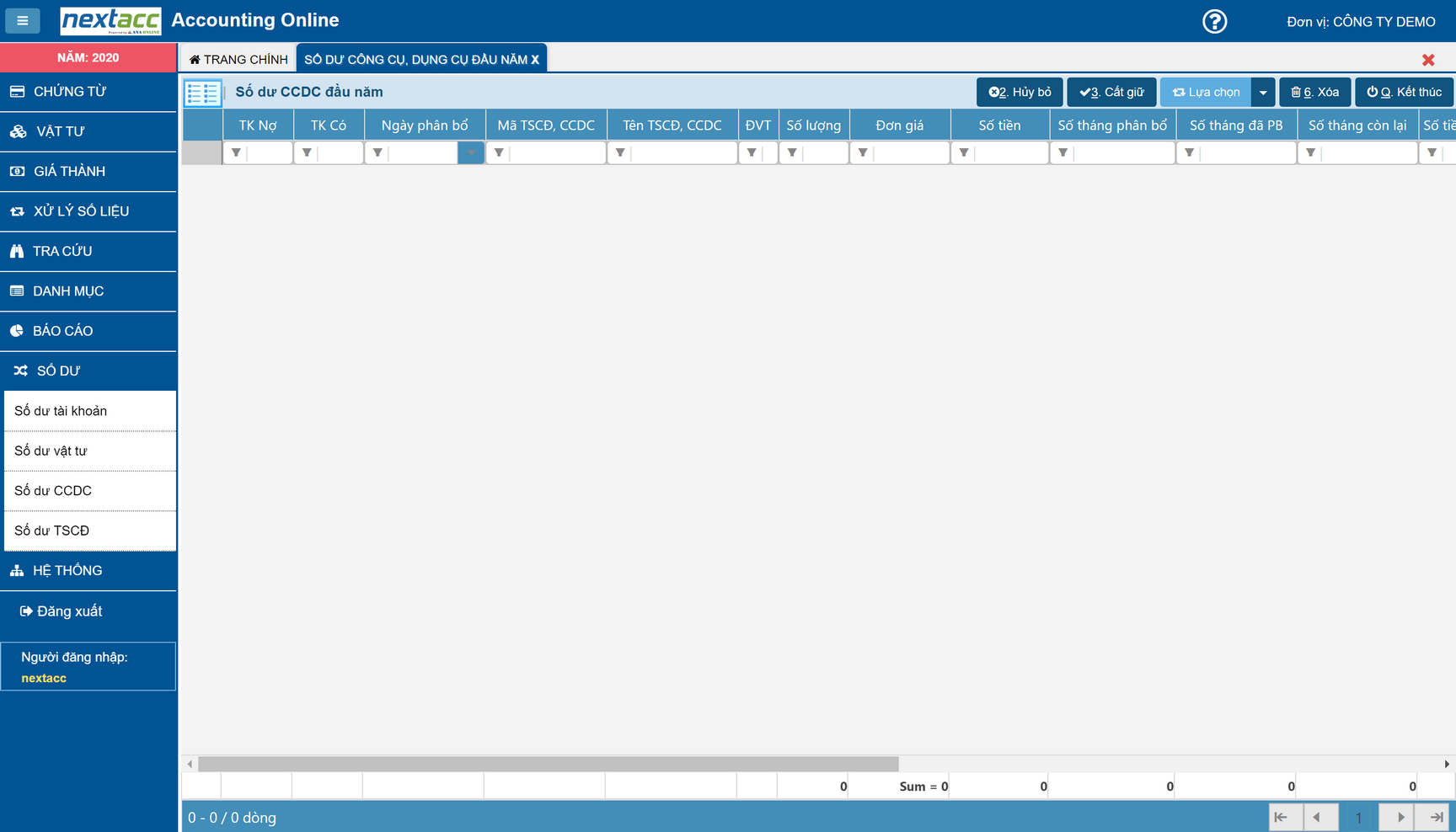Switch to the TRANG CHÍNH tab

coord(238,60)
